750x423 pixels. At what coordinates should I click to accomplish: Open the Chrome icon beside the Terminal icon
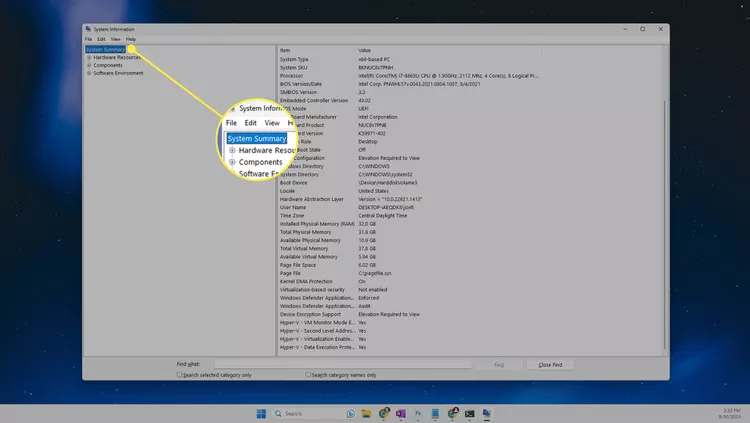point(452,413)
